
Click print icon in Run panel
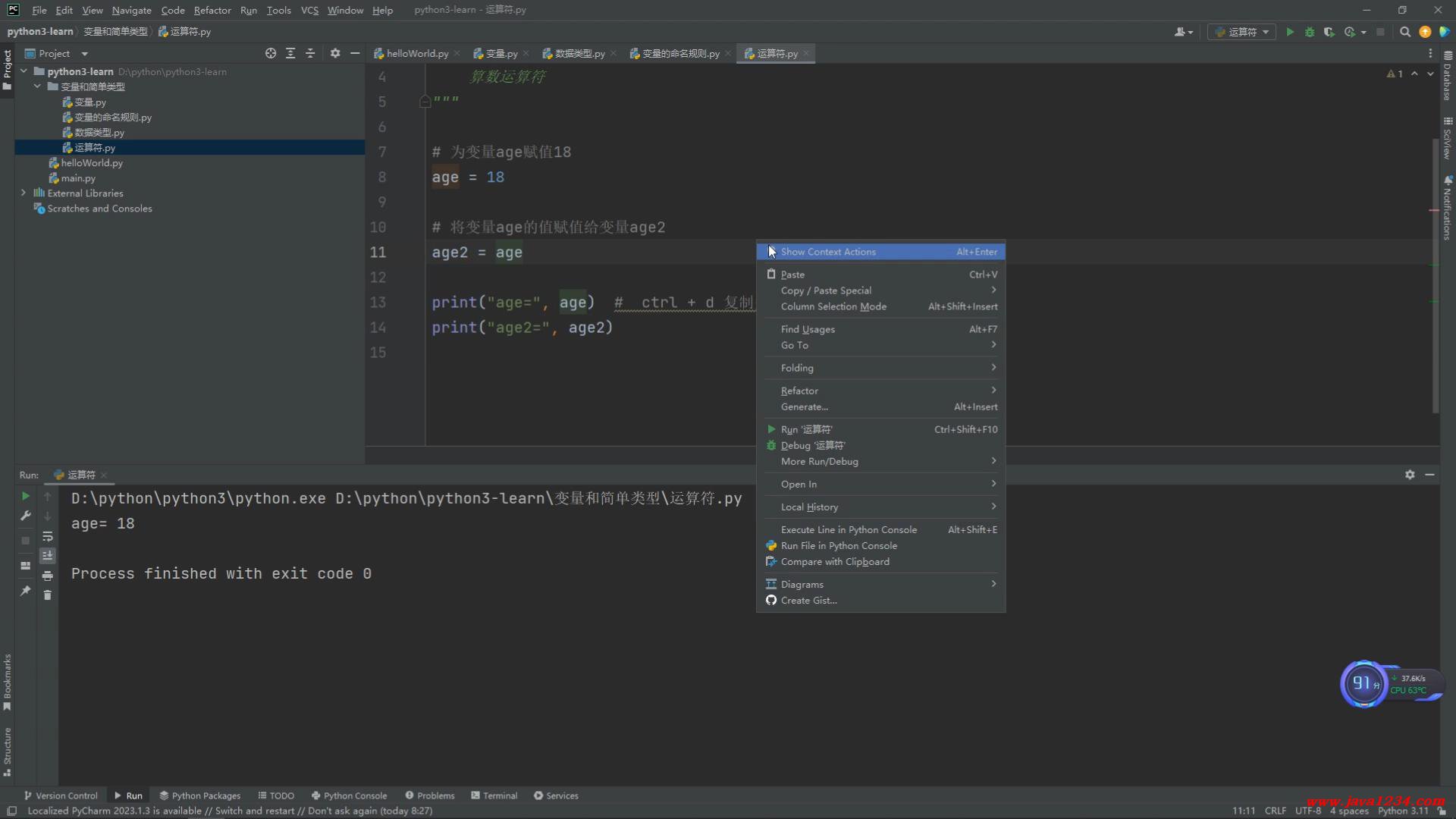47,576
